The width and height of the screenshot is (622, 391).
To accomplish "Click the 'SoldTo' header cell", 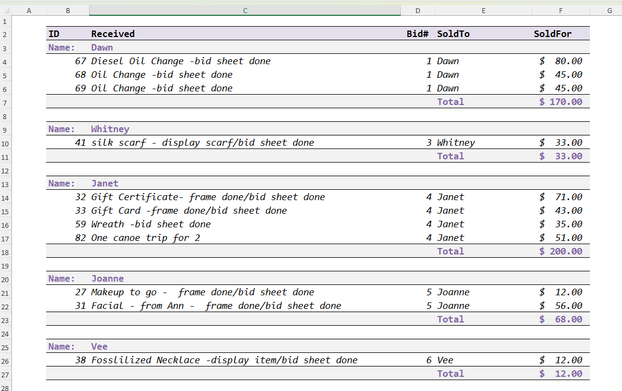I will 483,34.
